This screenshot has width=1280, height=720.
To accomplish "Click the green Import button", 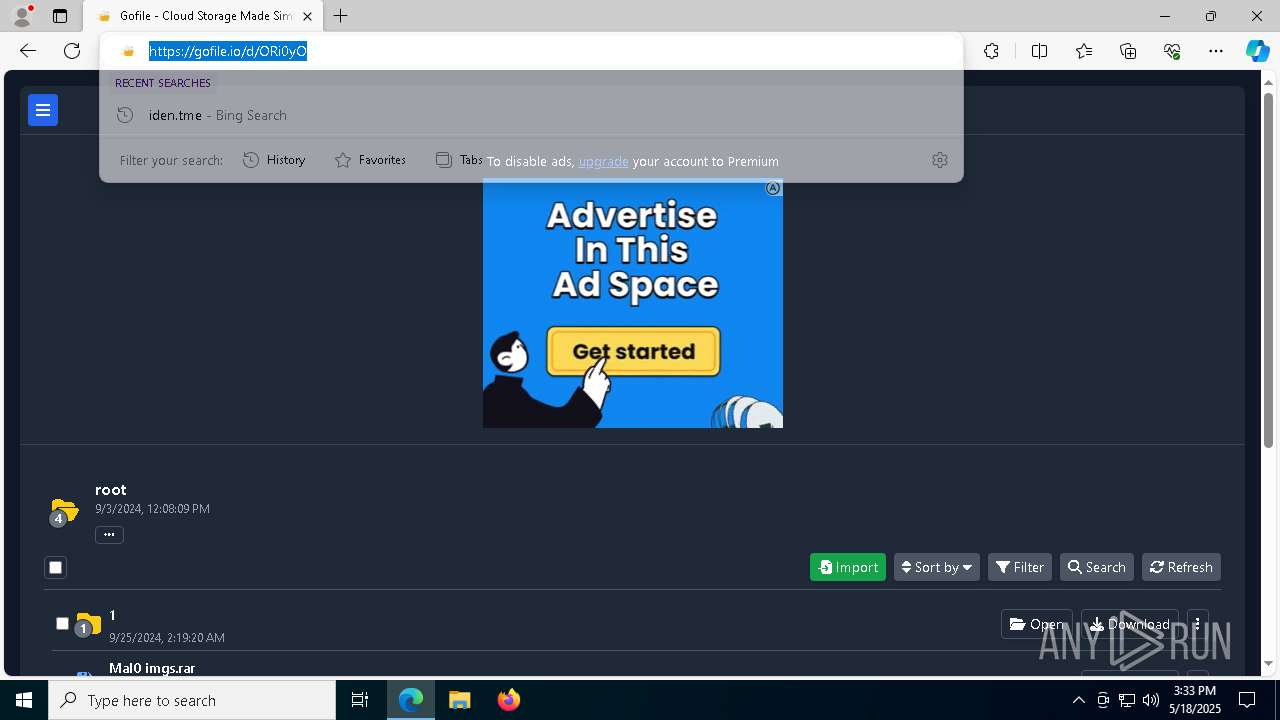I will pos(848,567).
